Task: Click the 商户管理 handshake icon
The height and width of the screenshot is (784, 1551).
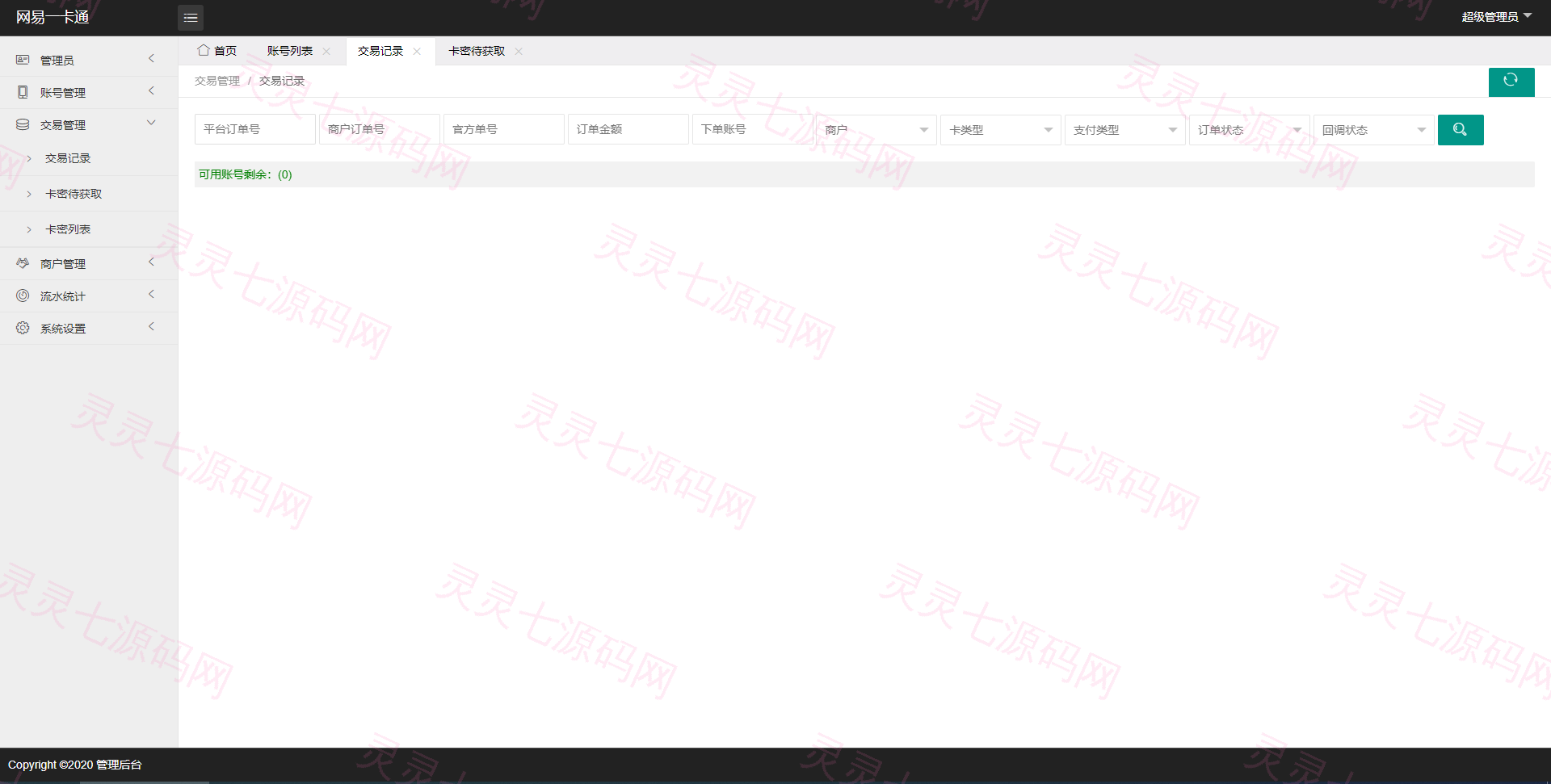Action: point(23,263)
